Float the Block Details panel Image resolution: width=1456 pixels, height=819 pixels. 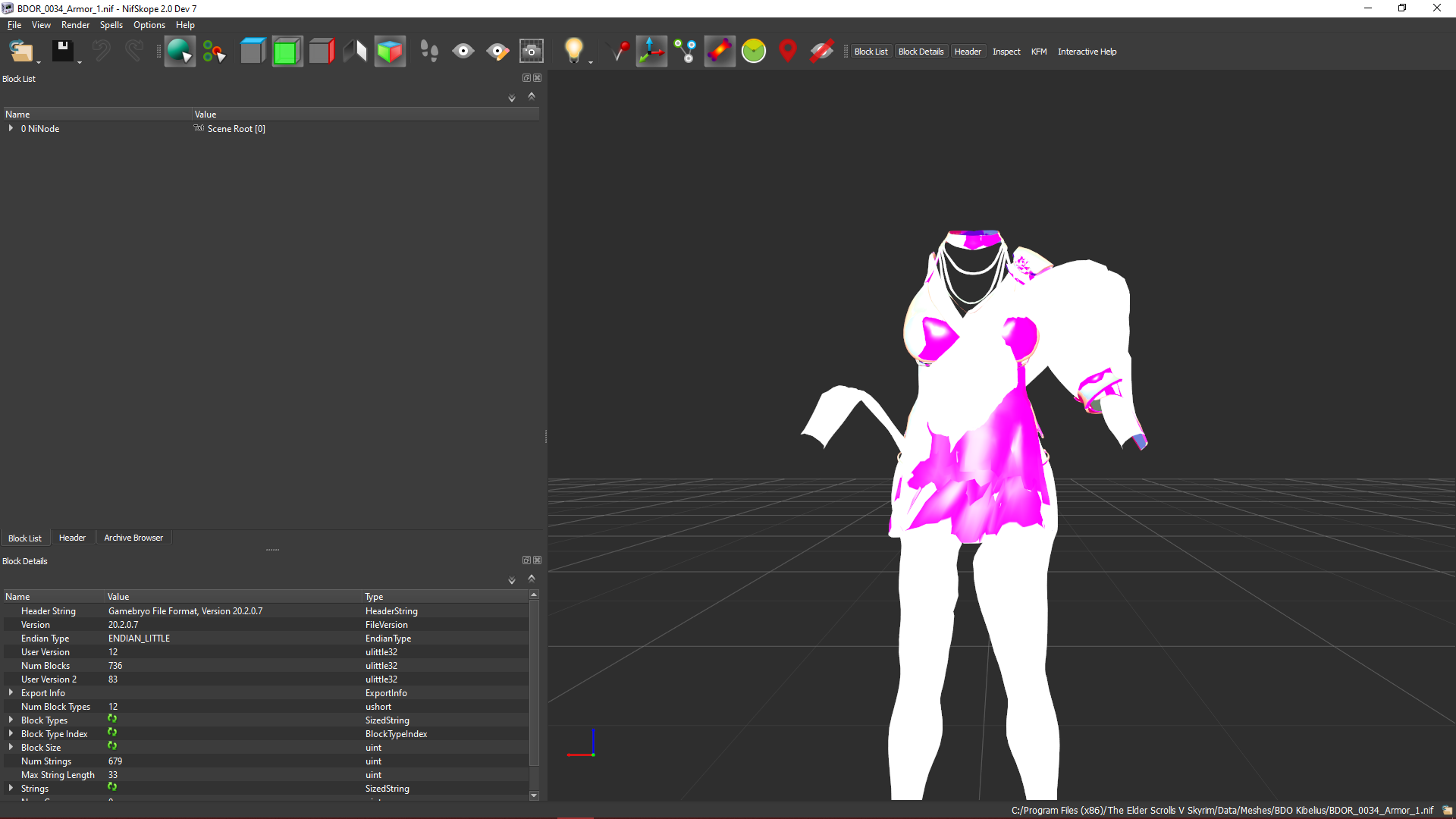click(x=526, y=560)
